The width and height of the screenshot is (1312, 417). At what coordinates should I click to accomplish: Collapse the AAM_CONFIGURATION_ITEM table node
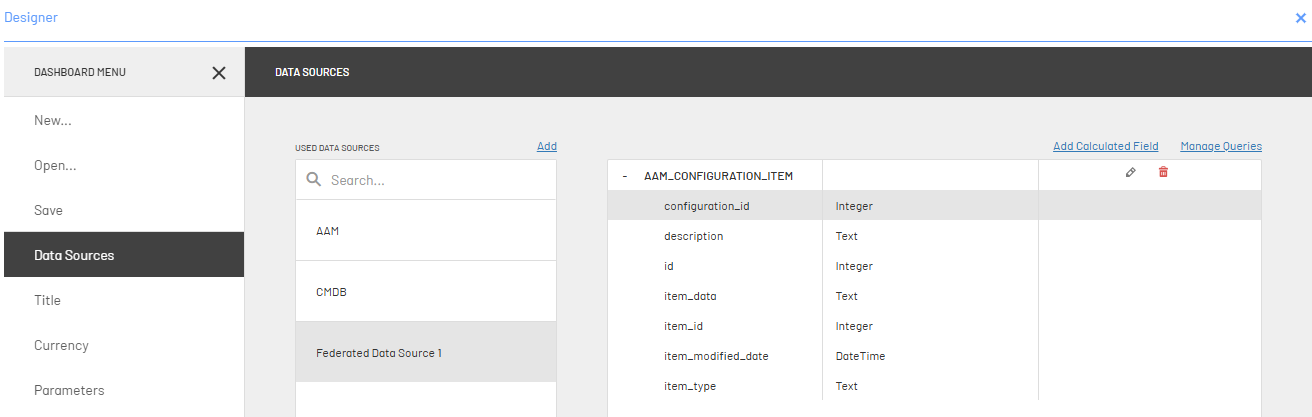pos(625,176)
